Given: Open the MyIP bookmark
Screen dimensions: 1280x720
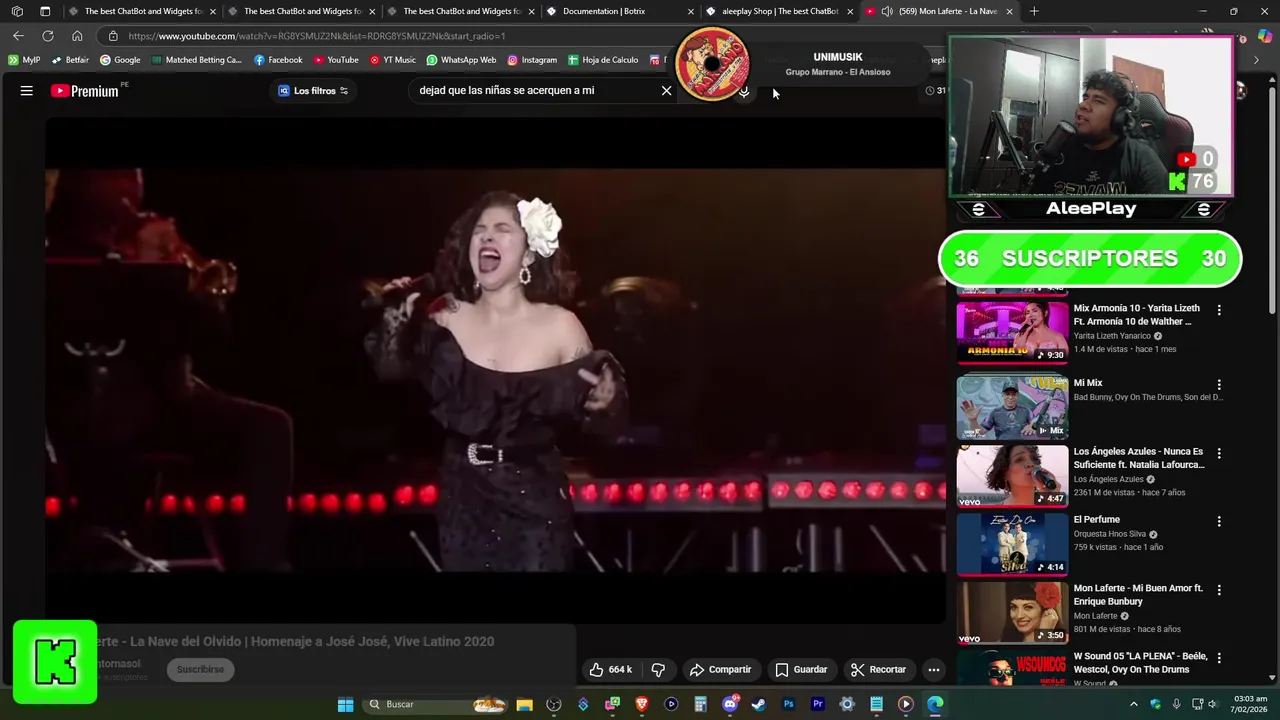Looking at the screenshot, I should pyautogui.click(x=24, y=60).
